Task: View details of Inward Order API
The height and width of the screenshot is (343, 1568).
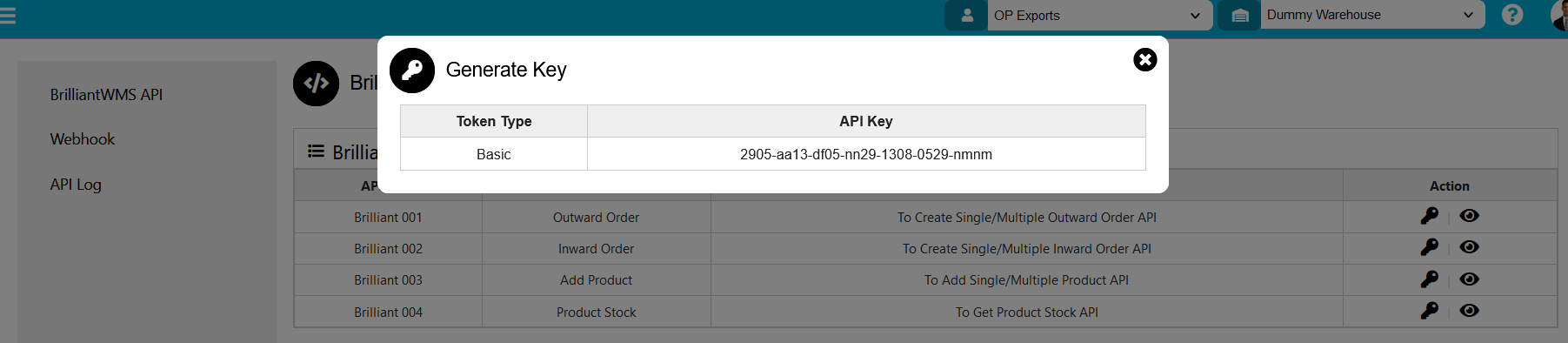Action: click(1469, 247)
